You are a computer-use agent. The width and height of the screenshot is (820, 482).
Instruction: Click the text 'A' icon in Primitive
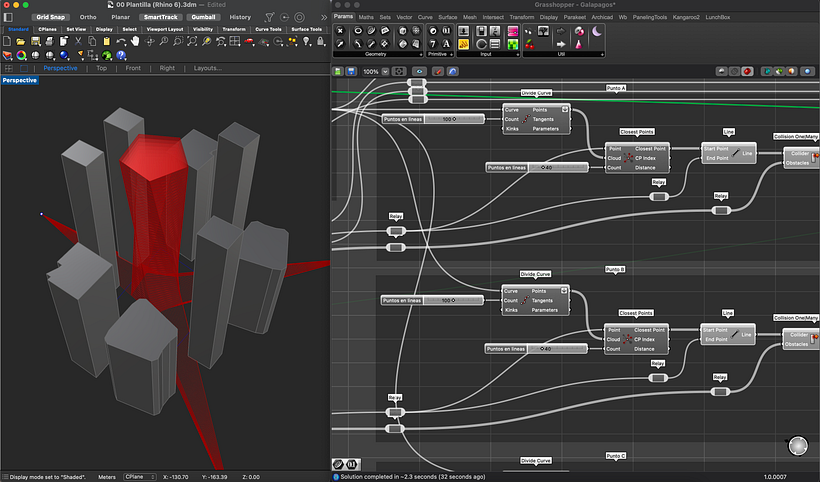click(x=446, y=44)
